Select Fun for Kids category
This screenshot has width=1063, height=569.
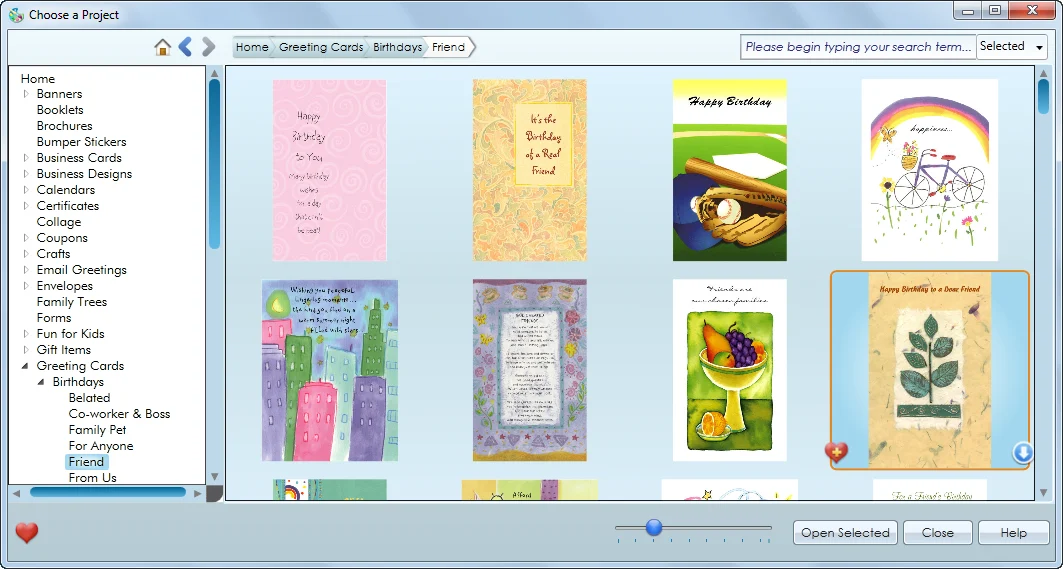[71, 334]
